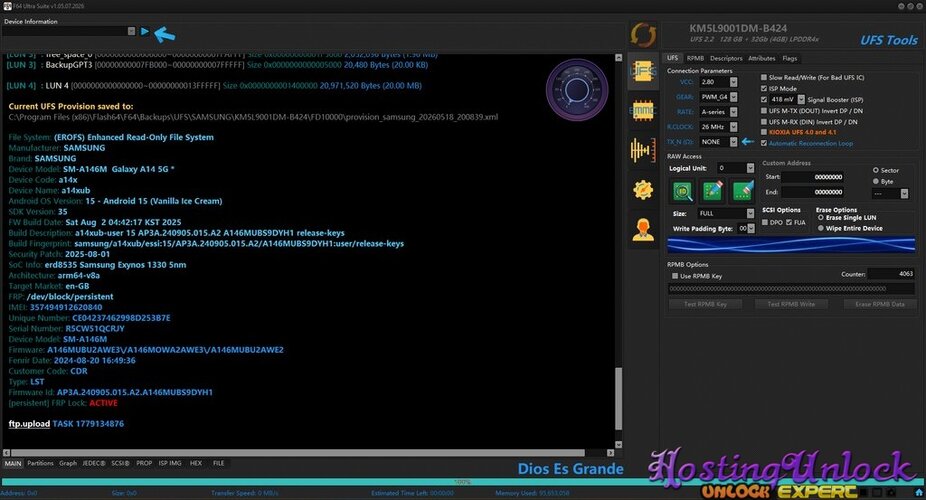Image resolution: width=926 pixels, height=500 pixels.
Task: Enable the Use RPMB Key checkbox
Action: [674, 276]
